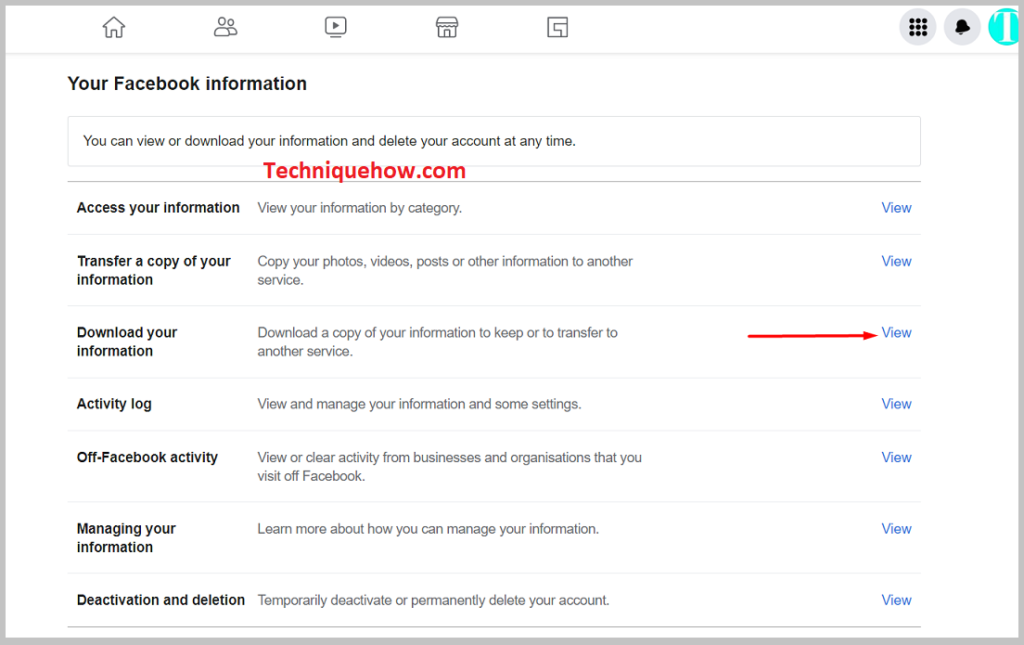
Task: Click View for Deactivation and deletion
Action: coord(896,599)
